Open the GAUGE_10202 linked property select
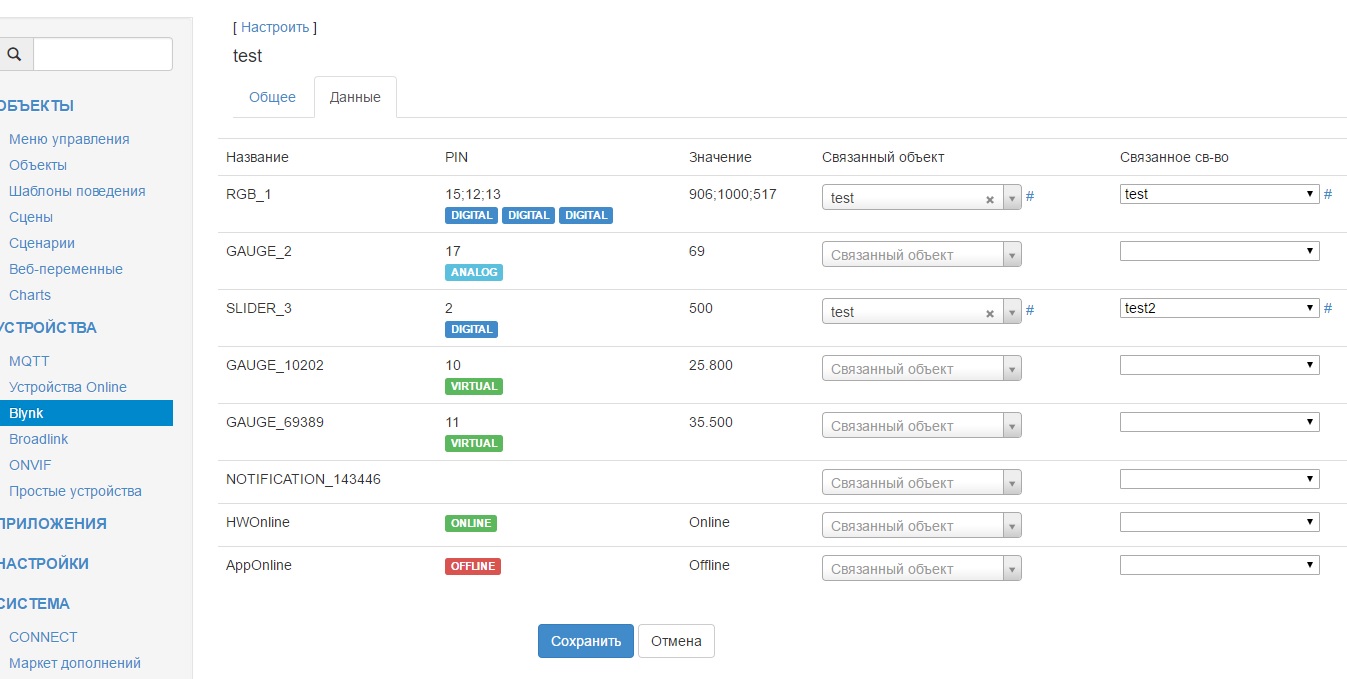1347x679 pixels. (1220, 365)
